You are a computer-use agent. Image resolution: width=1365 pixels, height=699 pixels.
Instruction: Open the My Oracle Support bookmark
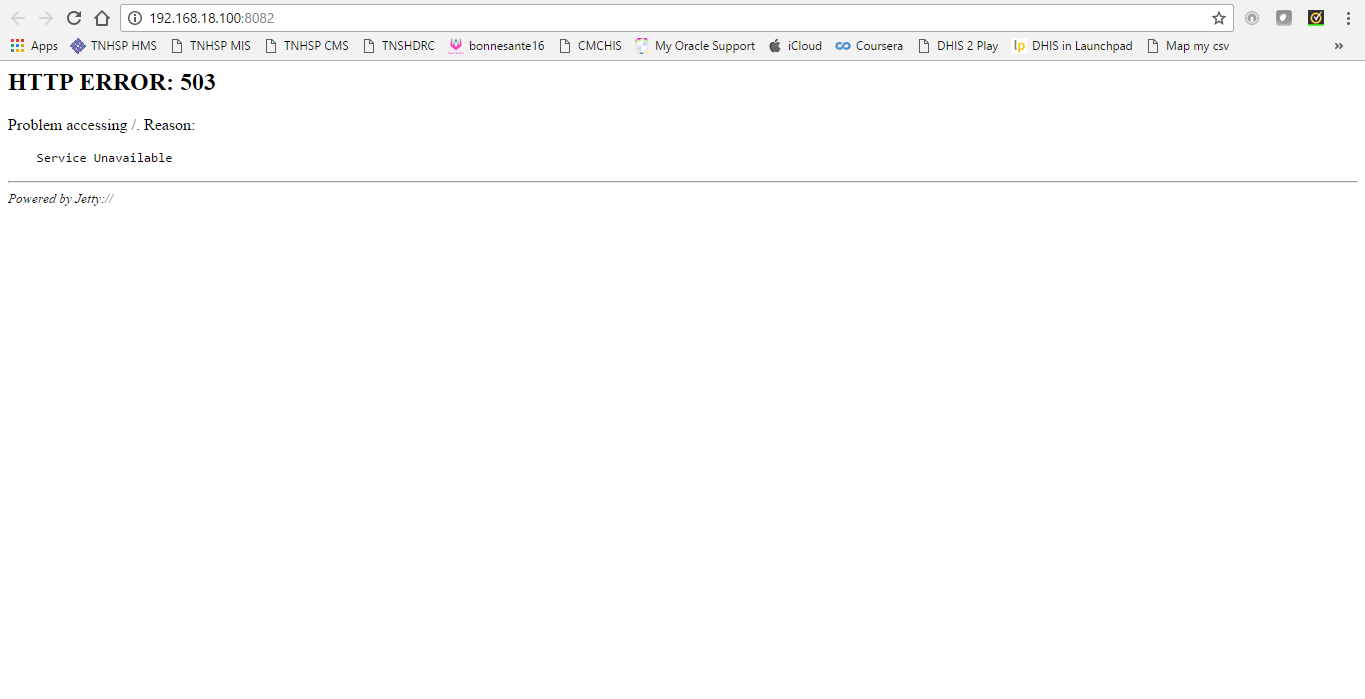(x=695, y=46)
